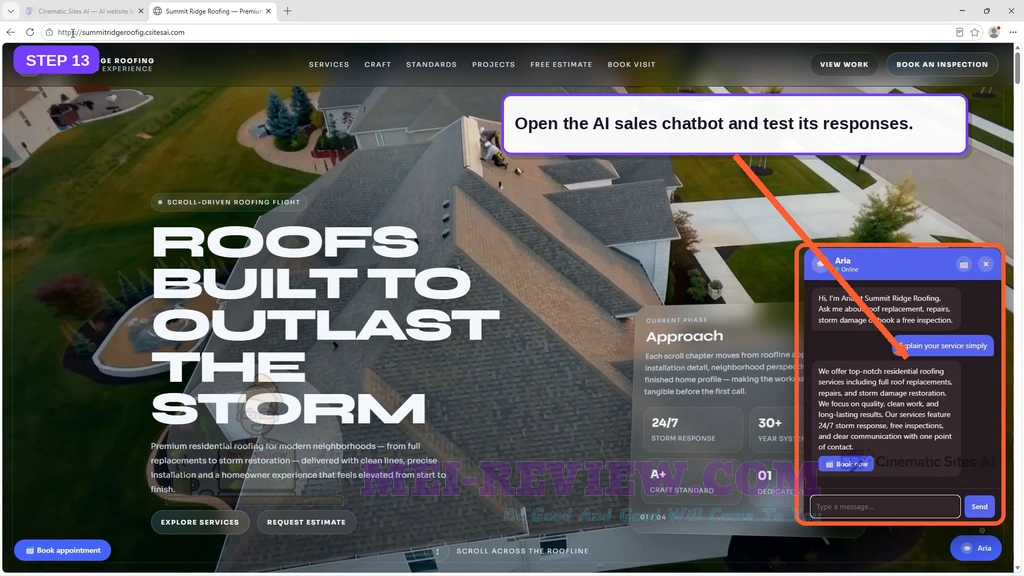
Task: Click the Request Estimate button
Action: [x=306, y=522]
